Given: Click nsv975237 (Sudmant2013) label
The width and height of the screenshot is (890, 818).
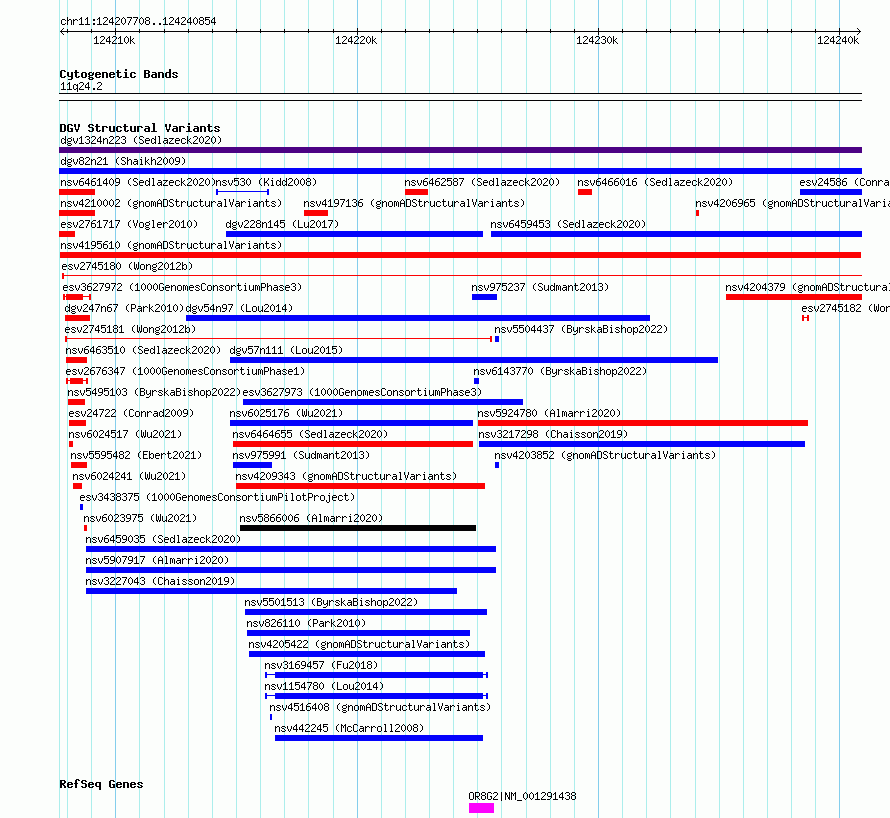Looking at the screenshot, I should tap(540, 287).
